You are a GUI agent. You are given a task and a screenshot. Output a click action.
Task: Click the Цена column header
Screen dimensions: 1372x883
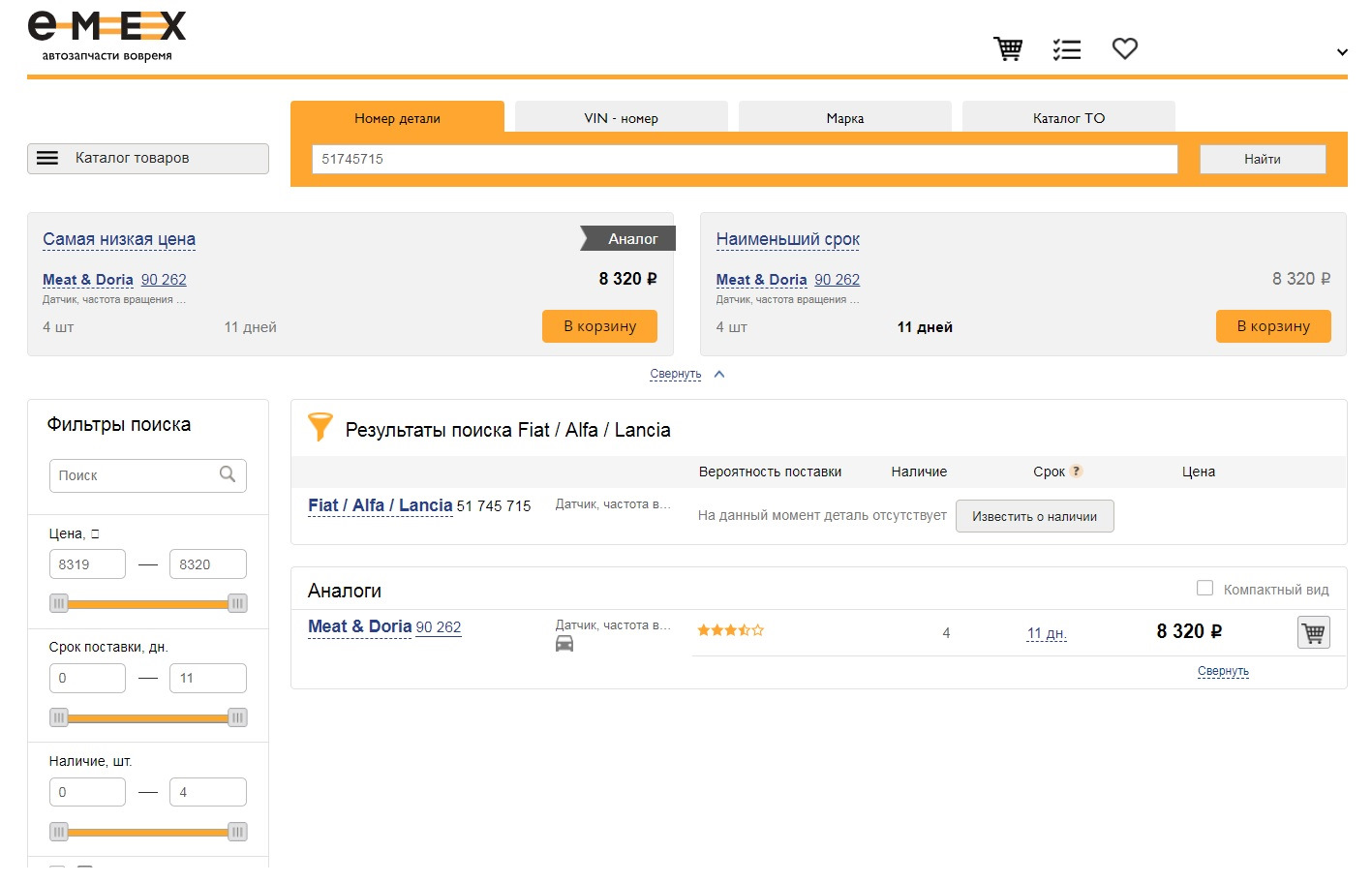coord(1199,472)
